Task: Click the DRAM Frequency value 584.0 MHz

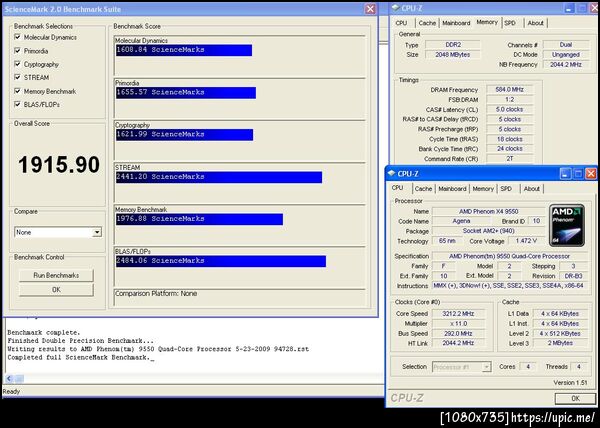Action: [x=509, y=90]
